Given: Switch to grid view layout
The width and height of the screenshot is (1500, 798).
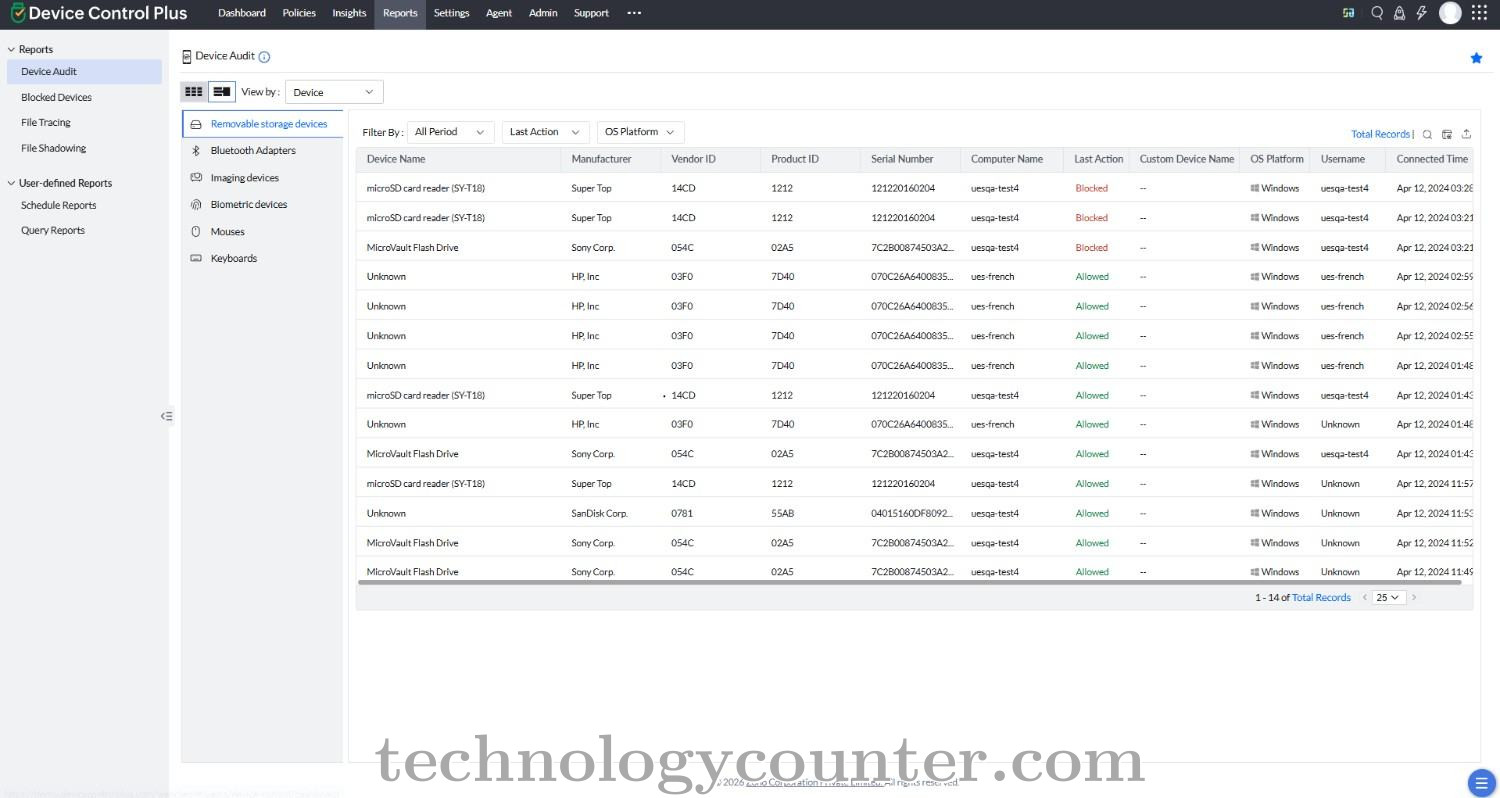Looking at the screenshot, I should 194,92.
